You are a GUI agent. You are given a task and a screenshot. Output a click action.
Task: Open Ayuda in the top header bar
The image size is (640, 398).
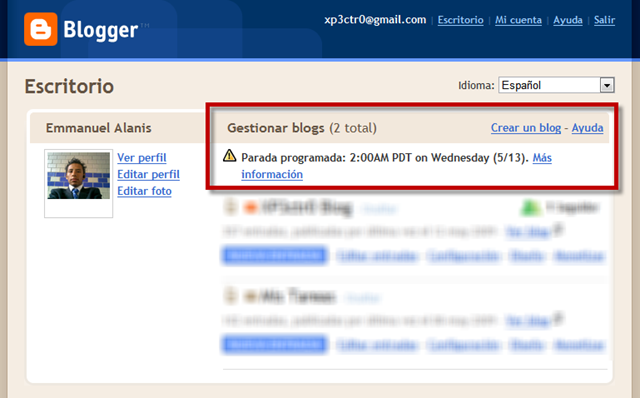568,20
